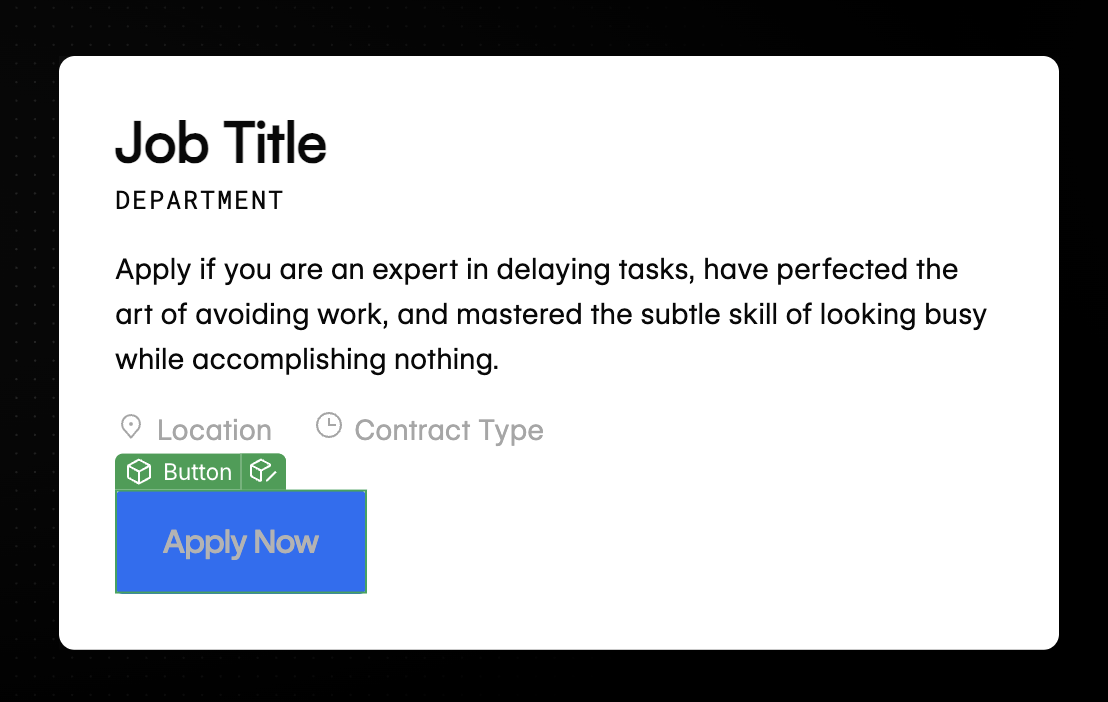This screenshot has width=1108, height=702.
Task: Click the job description paragraph
Action: tap(550, 313)
